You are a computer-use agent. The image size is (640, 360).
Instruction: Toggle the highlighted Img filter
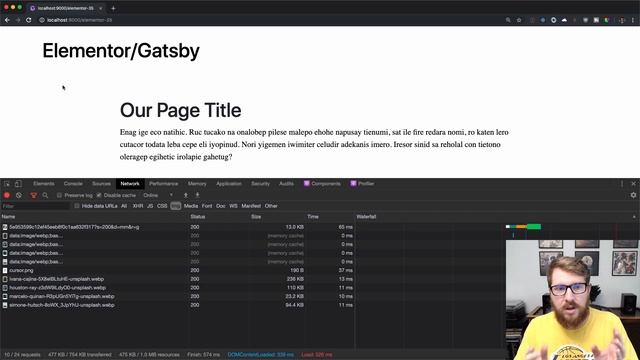[176, 206]
